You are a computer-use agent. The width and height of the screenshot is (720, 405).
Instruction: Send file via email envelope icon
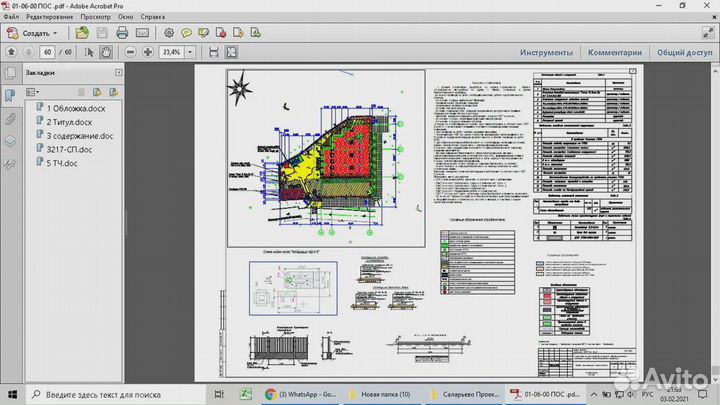tap(141, 32)
